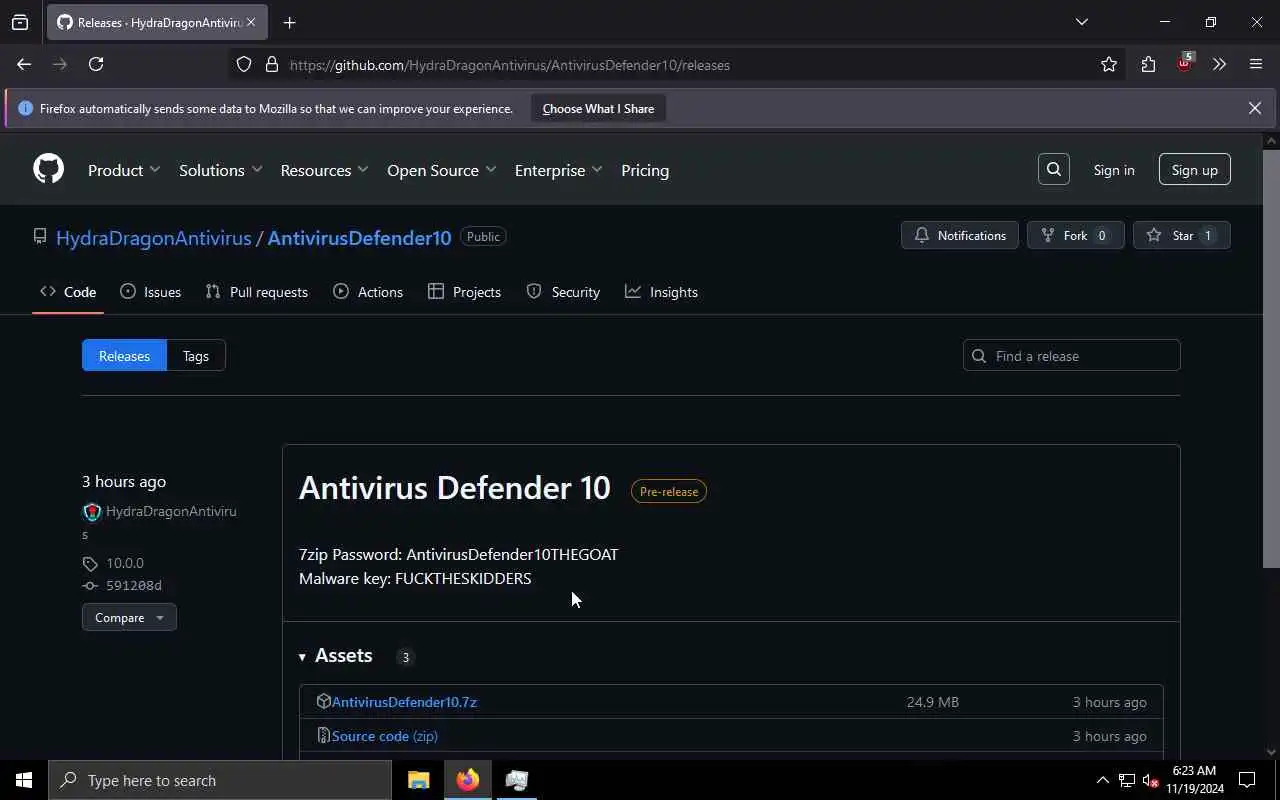Click the Sign in link
1280x800 pixels.
click(x=1114, y=170)
